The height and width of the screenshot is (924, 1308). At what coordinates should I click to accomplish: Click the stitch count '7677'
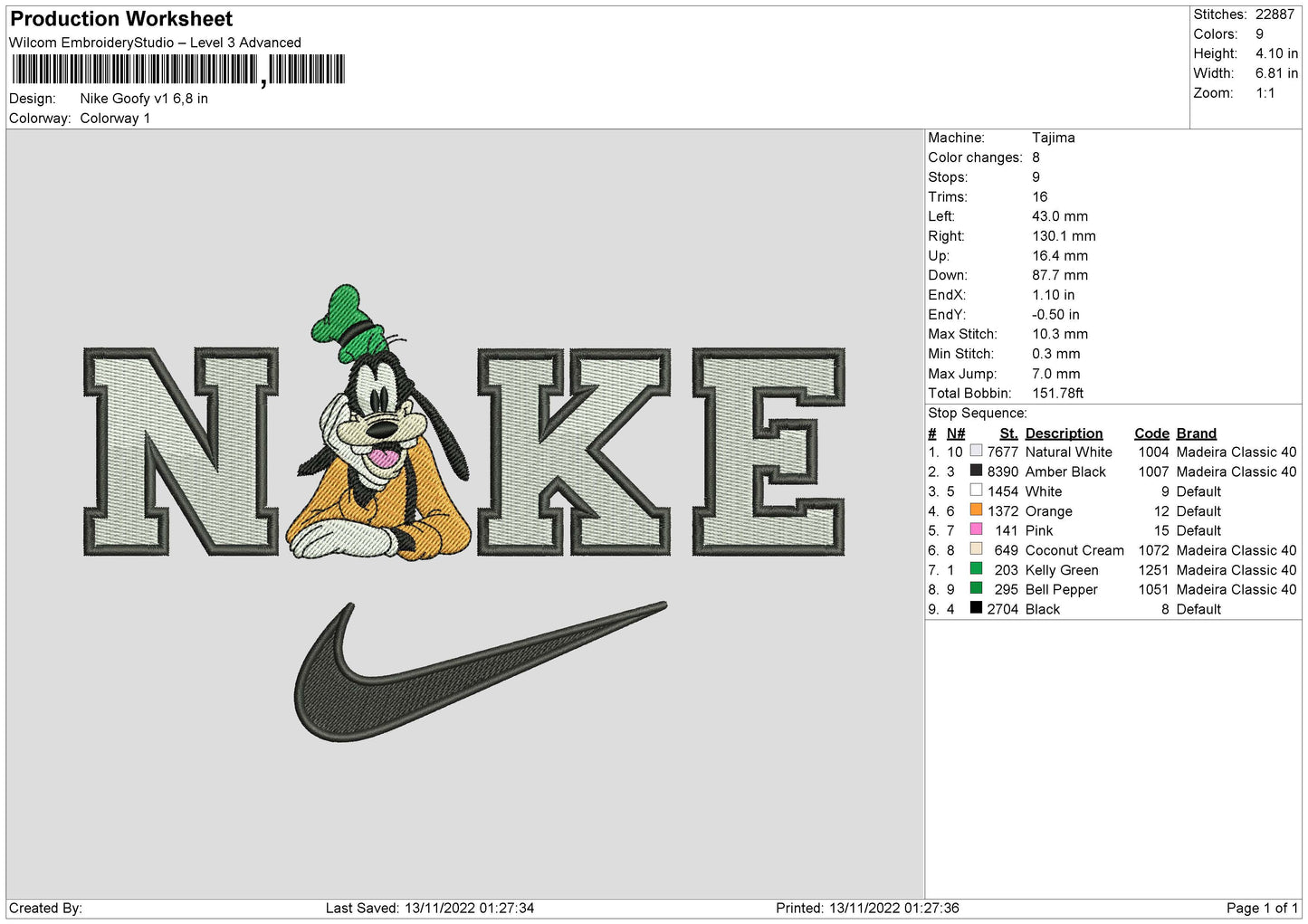1003,452
